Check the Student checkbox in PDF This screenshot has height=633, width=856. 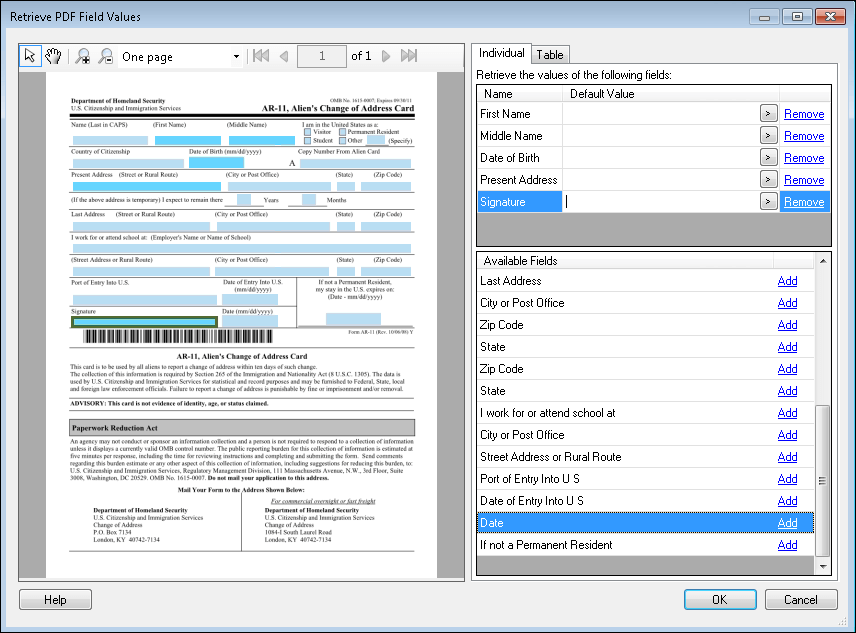[x=307, y=140]
